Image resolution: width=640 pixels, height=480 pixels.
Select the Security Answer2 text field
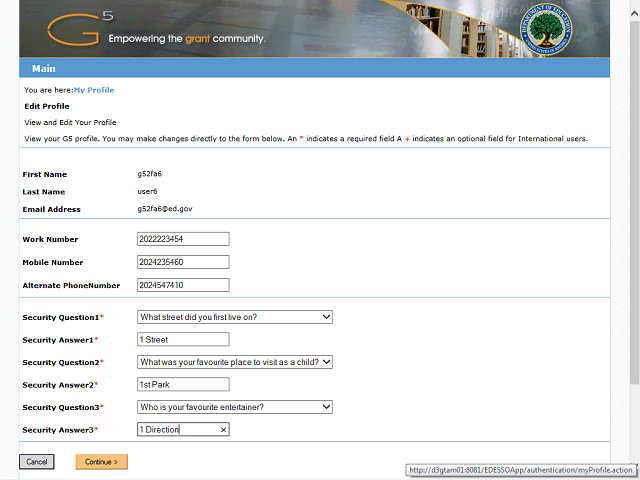(183, 385)
